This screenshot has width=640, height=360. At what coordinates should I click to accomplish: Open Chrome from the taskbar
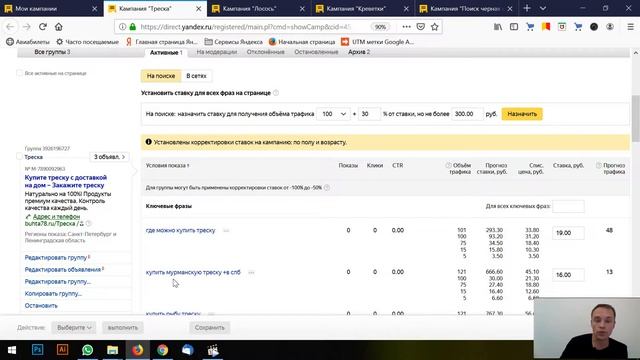tap(162, 350)
